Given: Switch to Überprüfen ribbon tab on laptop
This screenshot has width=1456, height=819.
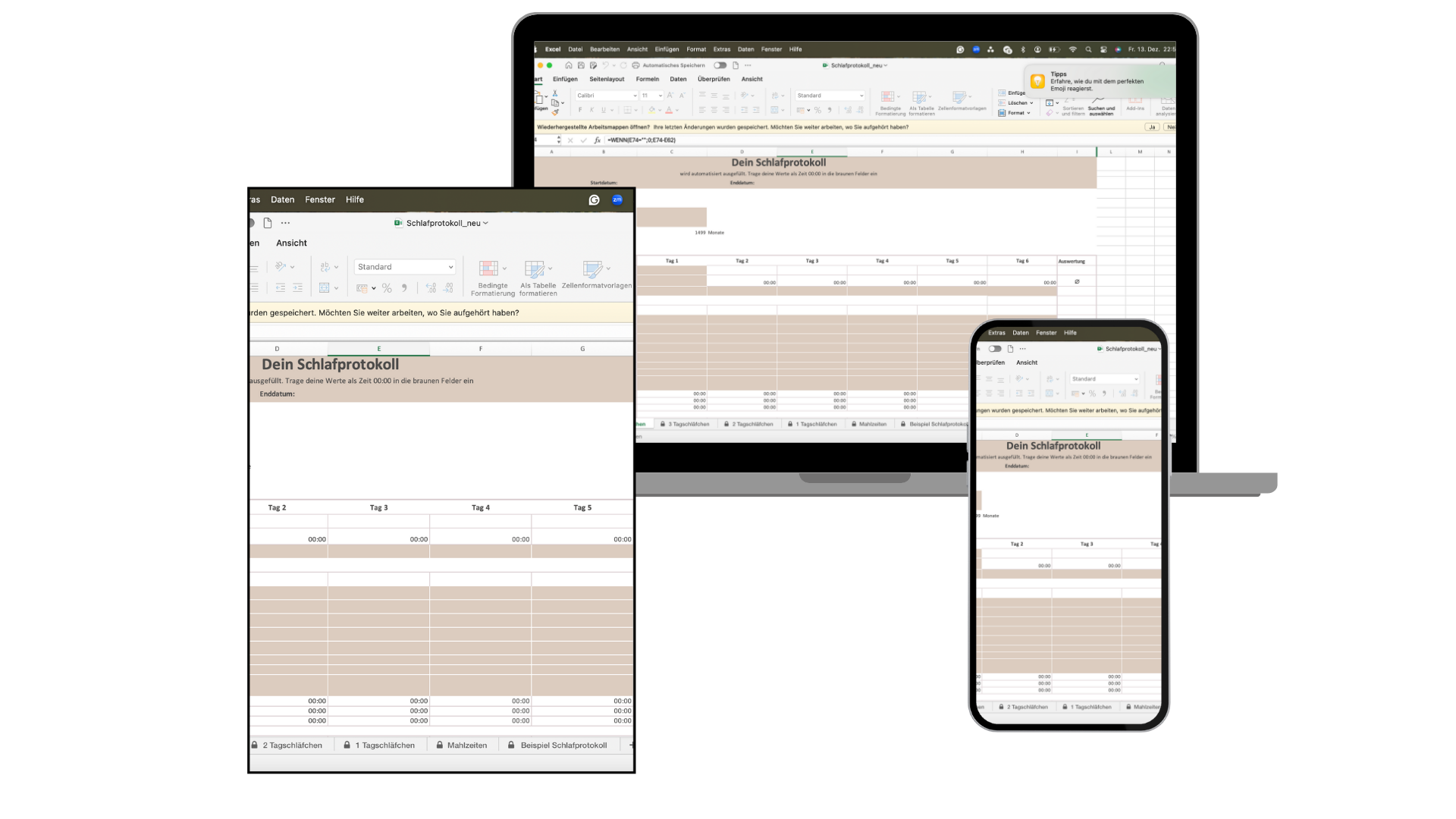Looking at the screenshot, I should (x=714, y=79).
